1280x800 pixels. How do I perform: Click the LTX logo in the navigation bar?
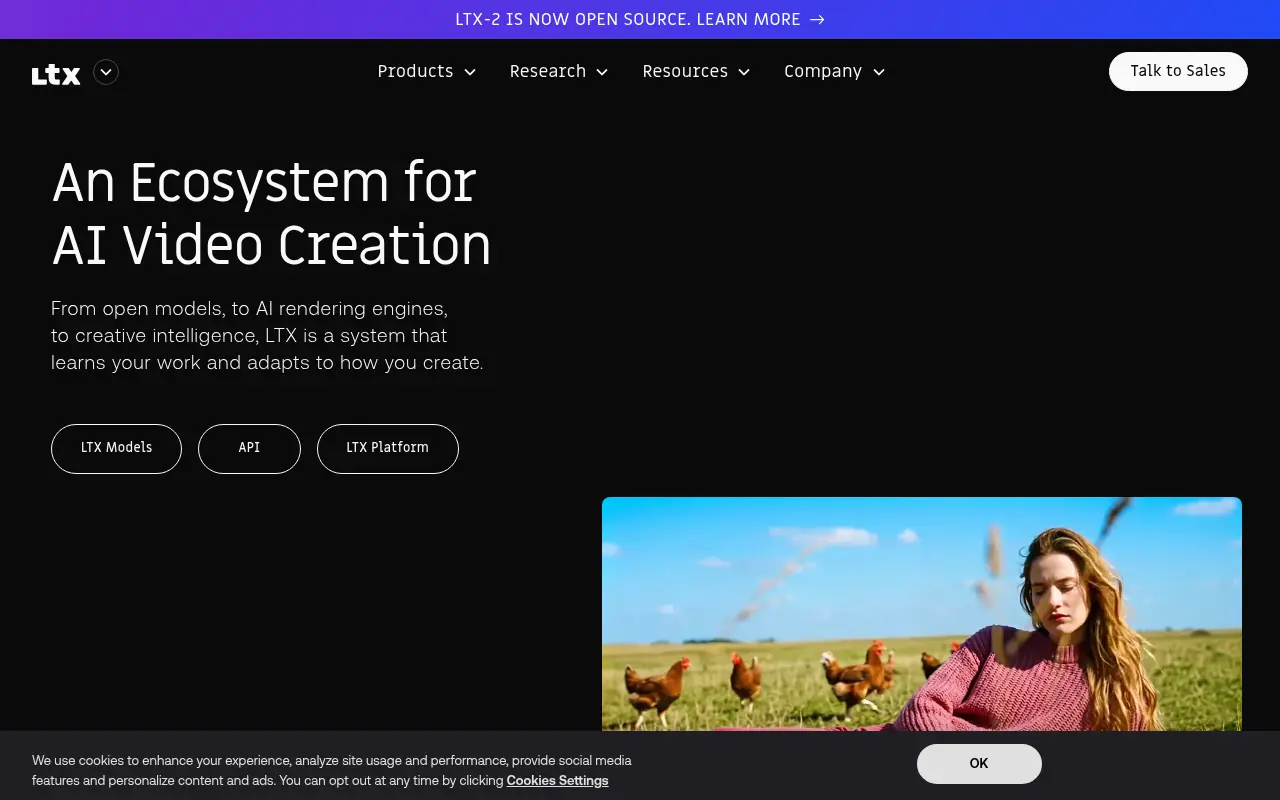[55, 72]
